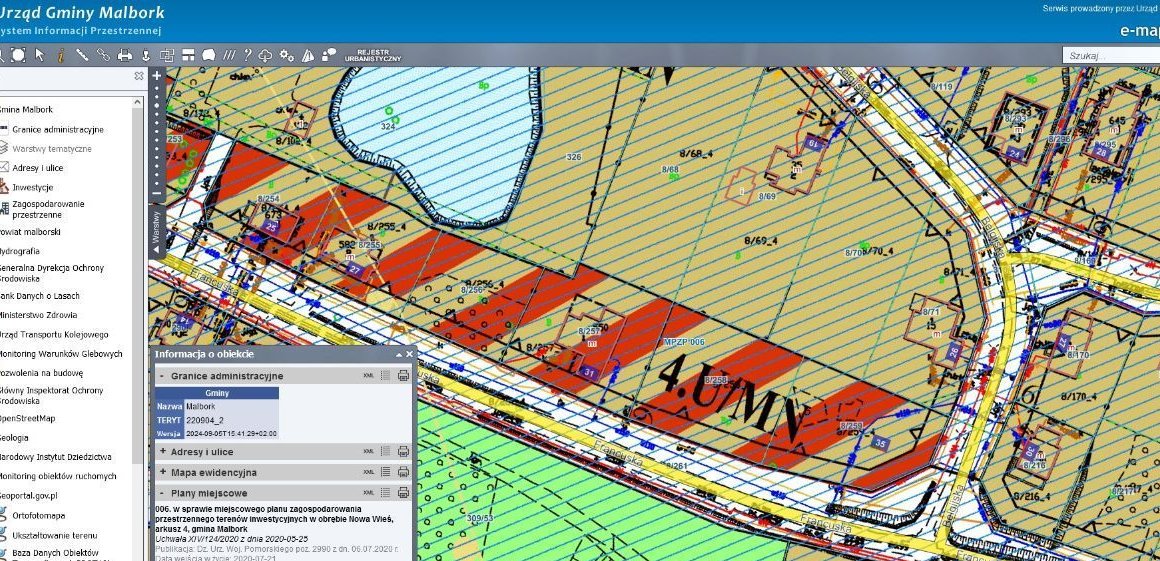Open Rejestr Urbanistyczny
Viewport: 1160px width, 561px height.
pos(373,55)
